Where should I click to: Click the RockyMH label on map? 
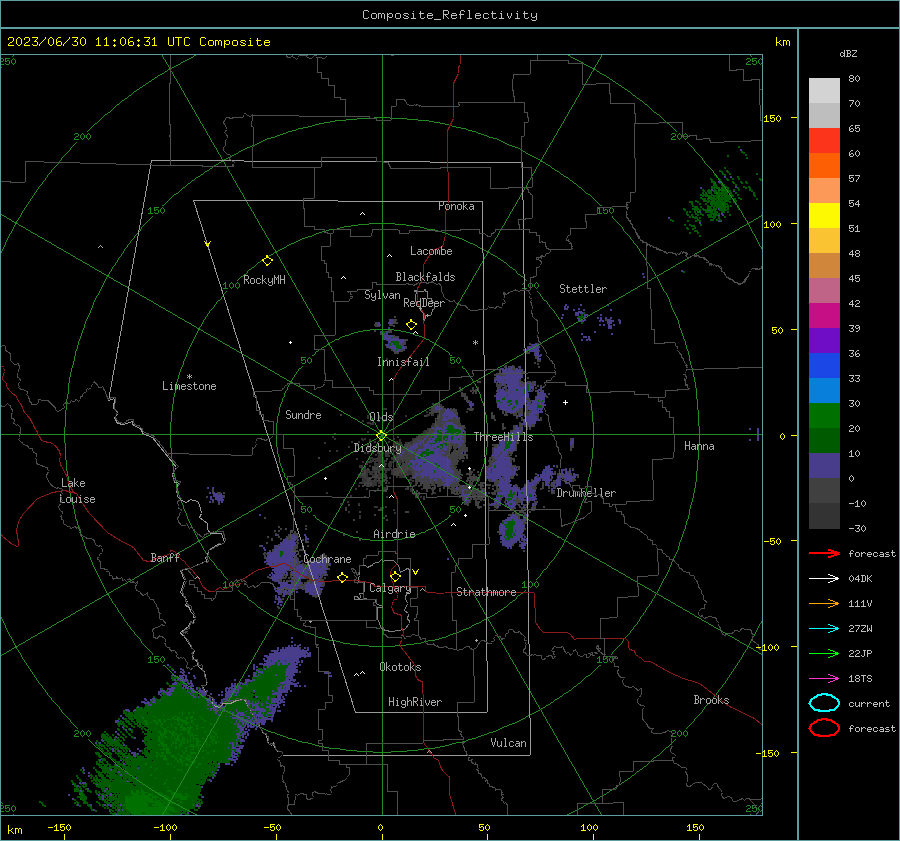click(x=264, y=280)
